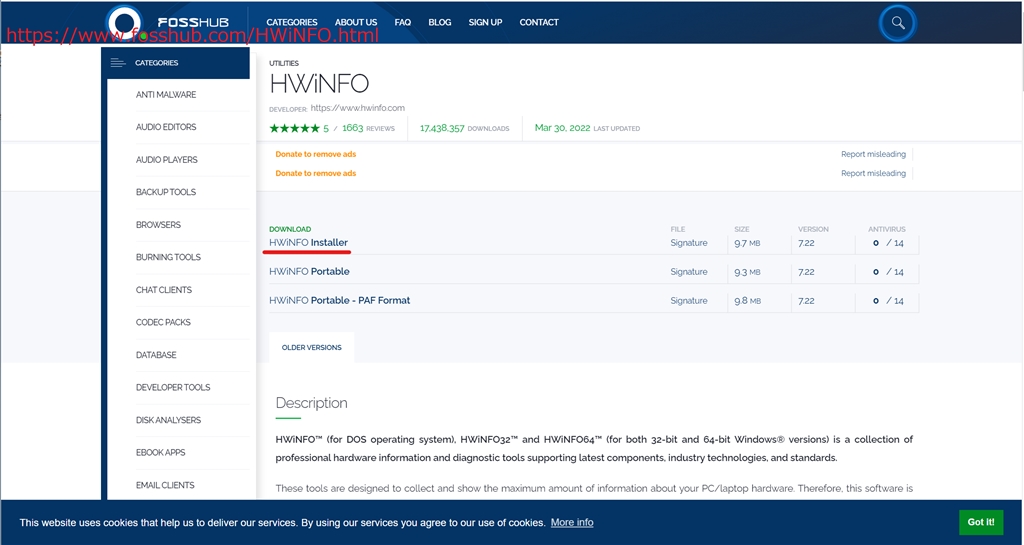This screenshot has width=1024, height=545.
Task: Click first Report misleading link
Action: point(873,154)
